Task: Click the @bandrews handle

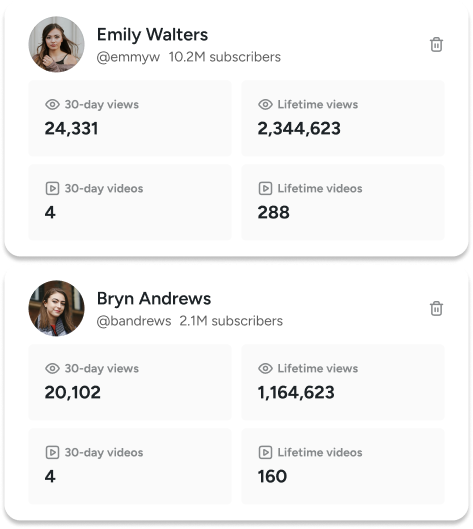Action: tap(134, 321)
